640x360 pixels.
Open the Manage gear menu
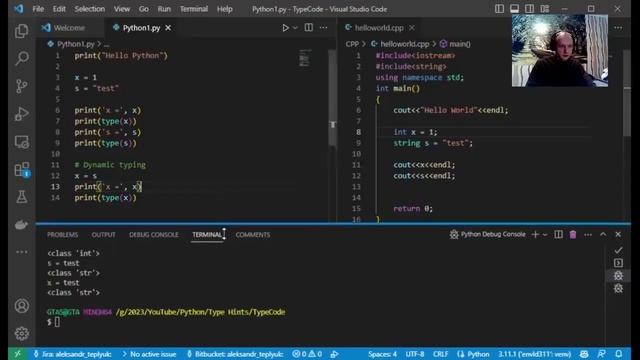tap(22, 333)
